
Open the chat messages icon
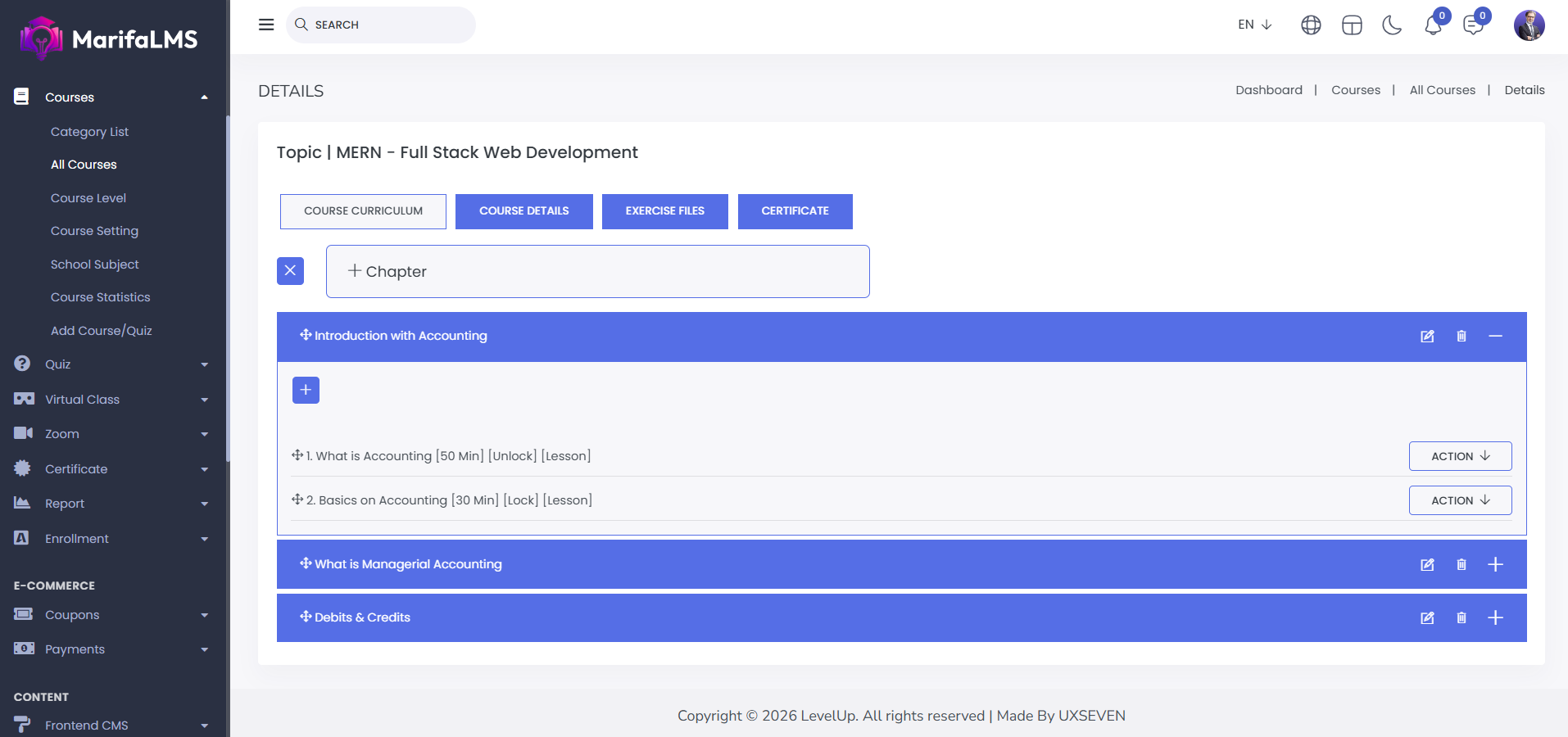1473,25
